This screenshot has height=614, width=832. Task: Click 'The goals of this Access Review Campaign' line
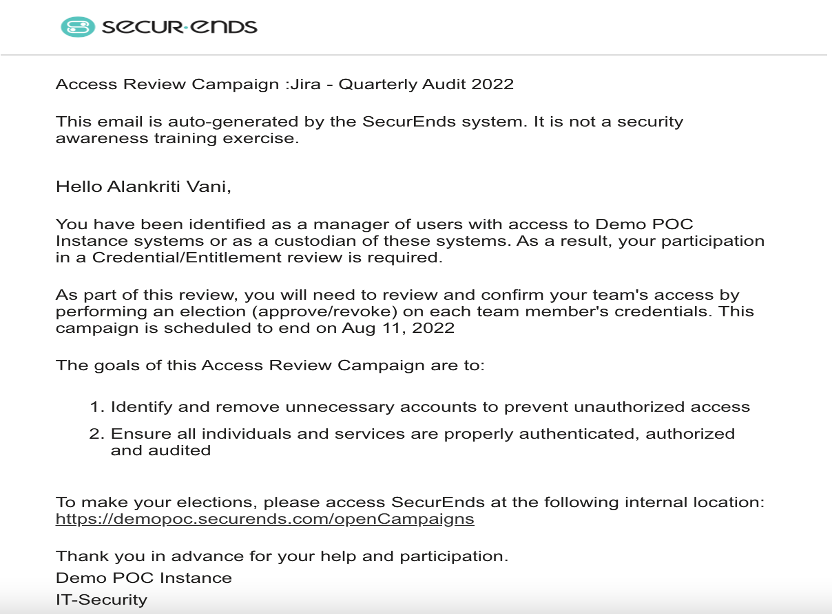270,365
